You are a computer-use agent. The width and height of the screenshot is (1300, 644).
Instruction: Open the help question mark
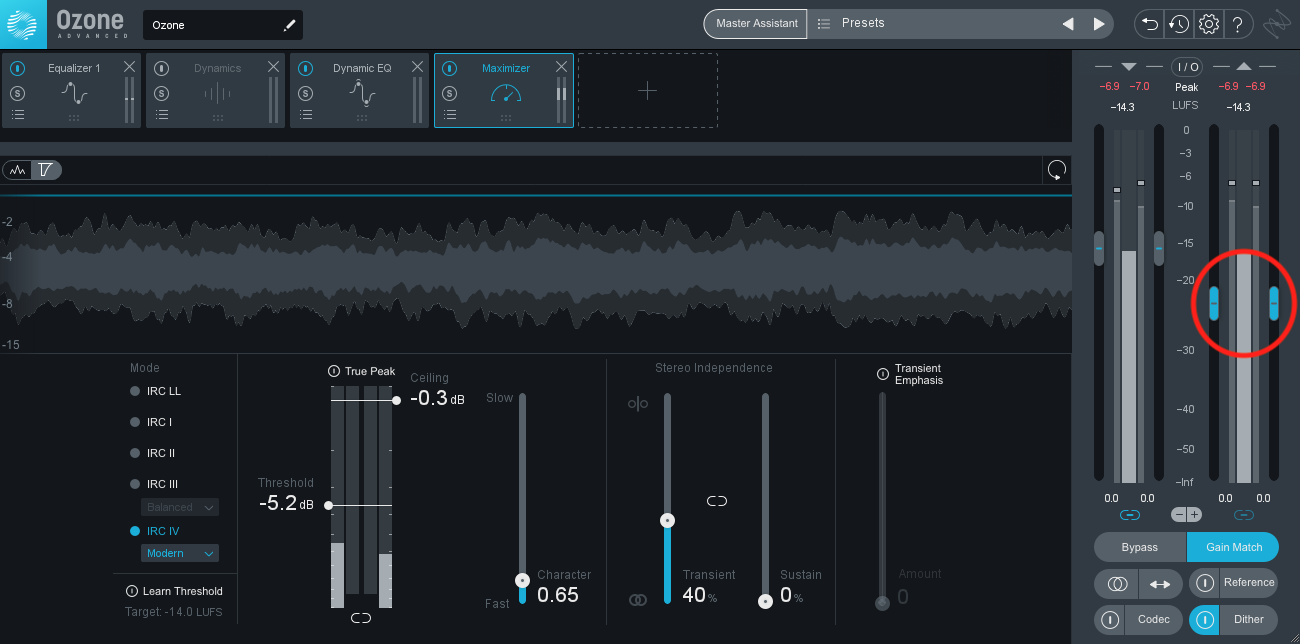1237,24
